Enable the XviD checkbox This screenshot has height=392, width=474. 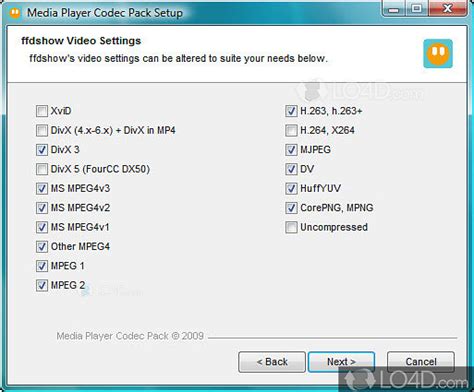(42, 111)
